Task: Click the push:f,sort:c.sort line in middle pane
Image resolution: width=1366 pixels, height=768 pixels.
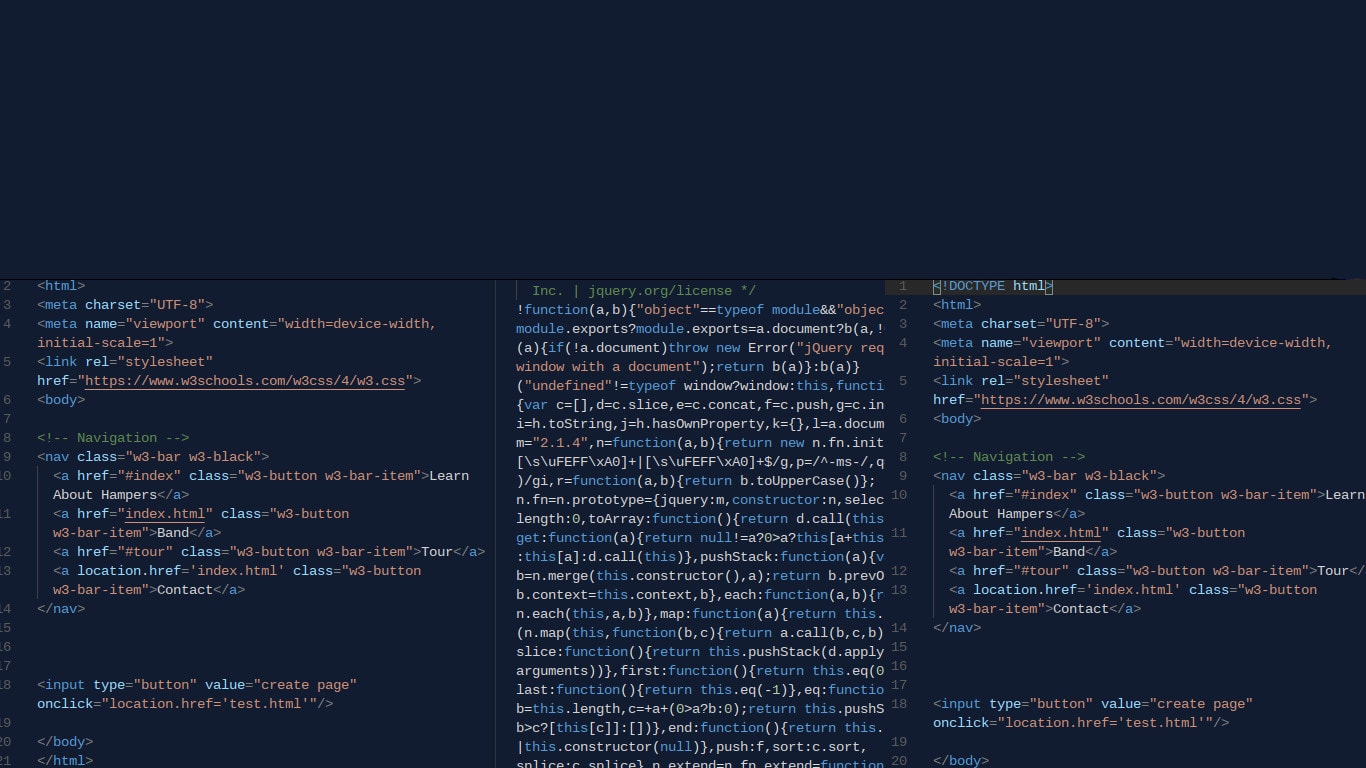Action: click(692, 747)
